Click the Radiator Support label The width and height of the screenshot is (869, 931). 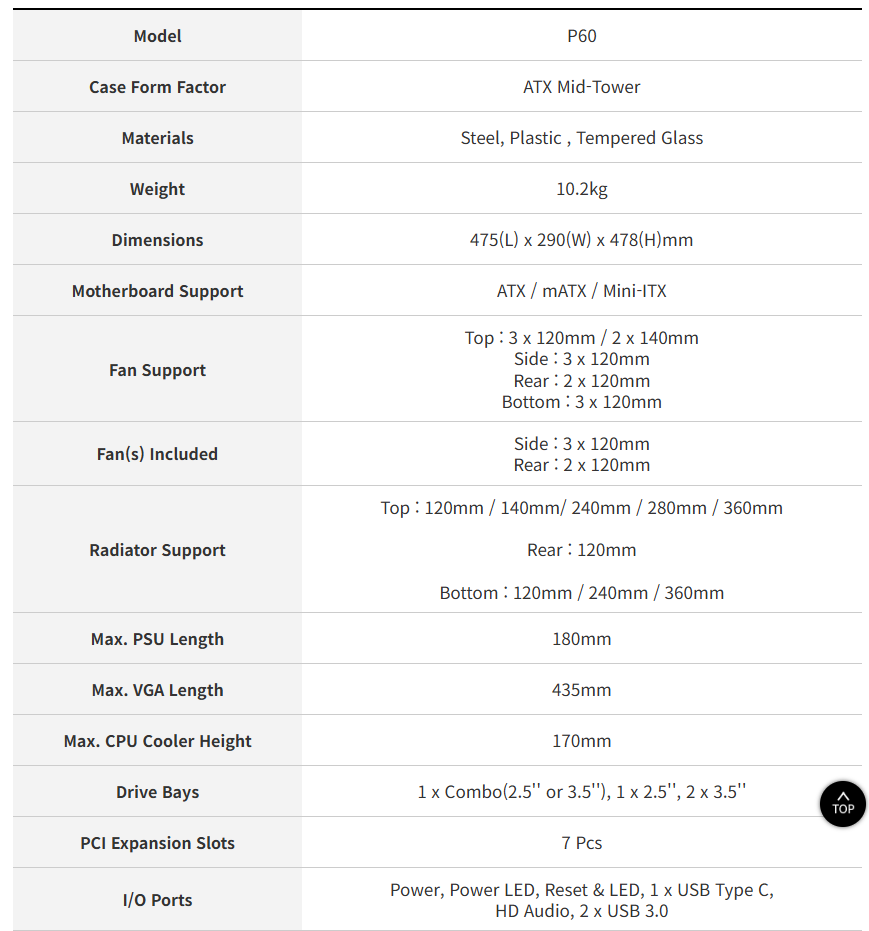click(157, 550)
